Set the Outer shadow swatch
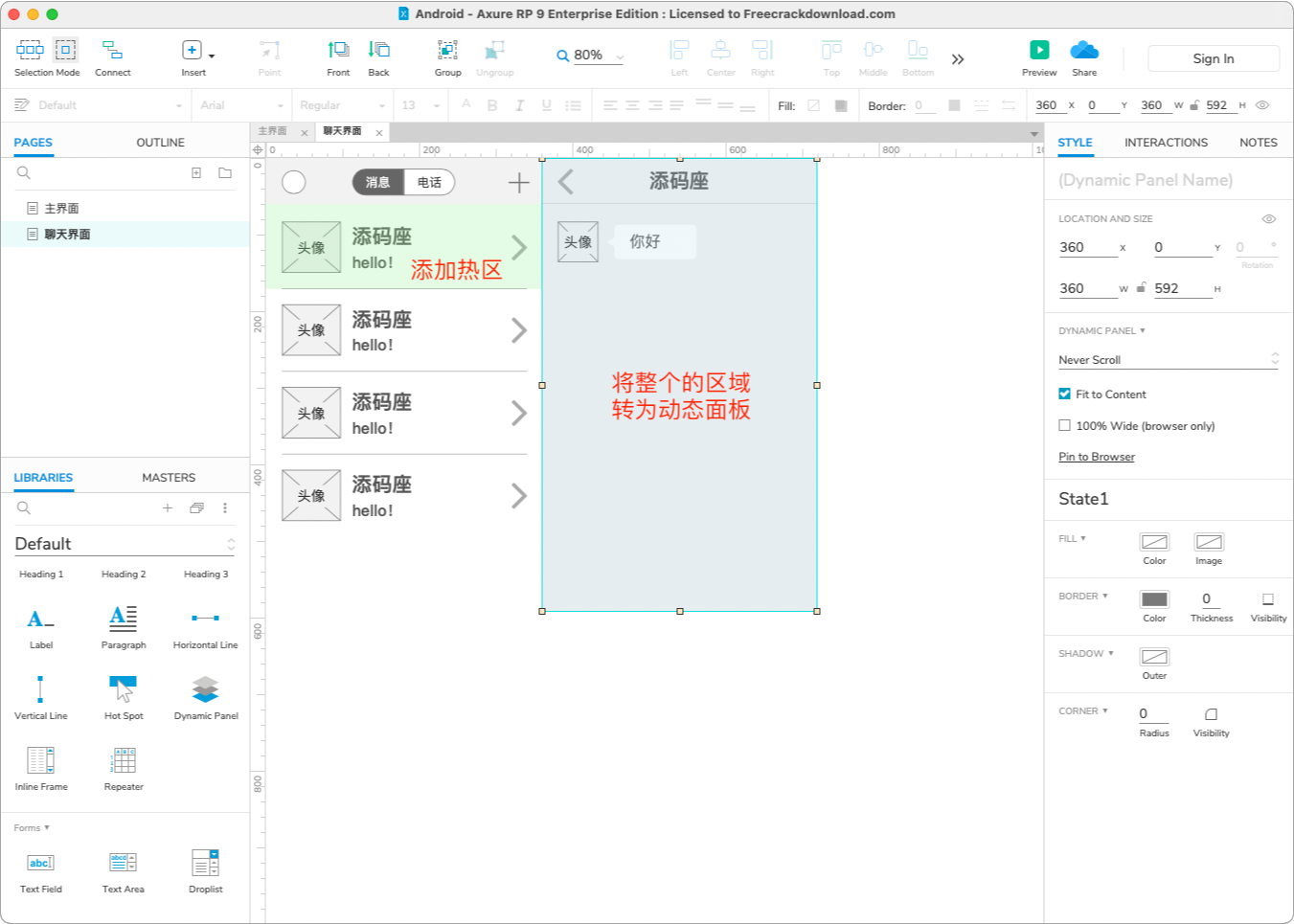Viewport: 1294px width, 924px height. pos(1154,657)
